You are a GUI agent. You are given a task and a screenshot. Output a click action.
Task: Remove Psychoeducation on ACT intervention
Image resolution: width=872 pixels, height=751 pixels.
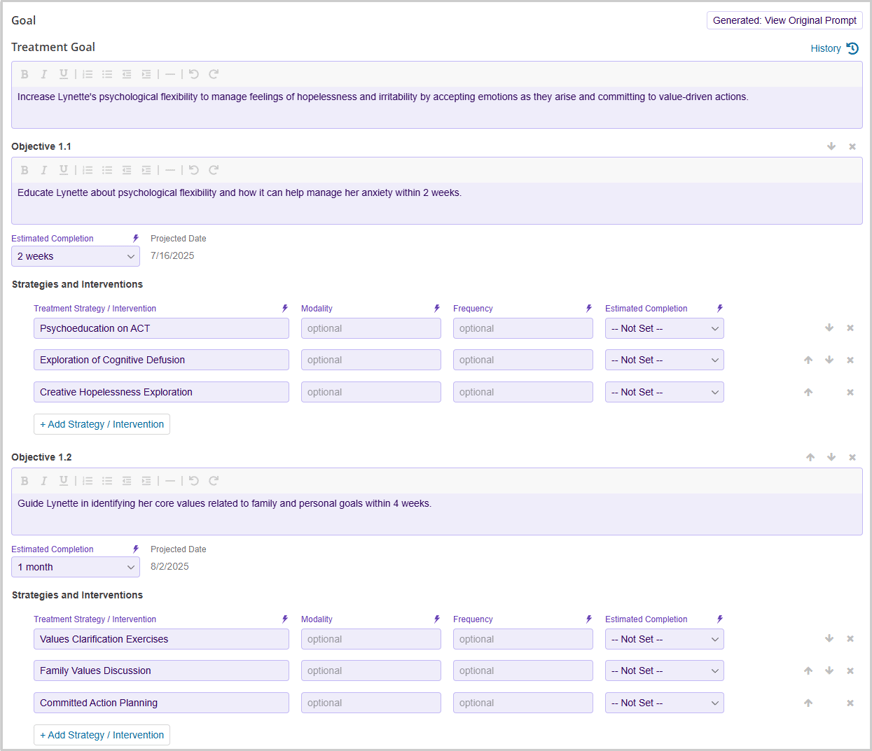click(850, 328)
